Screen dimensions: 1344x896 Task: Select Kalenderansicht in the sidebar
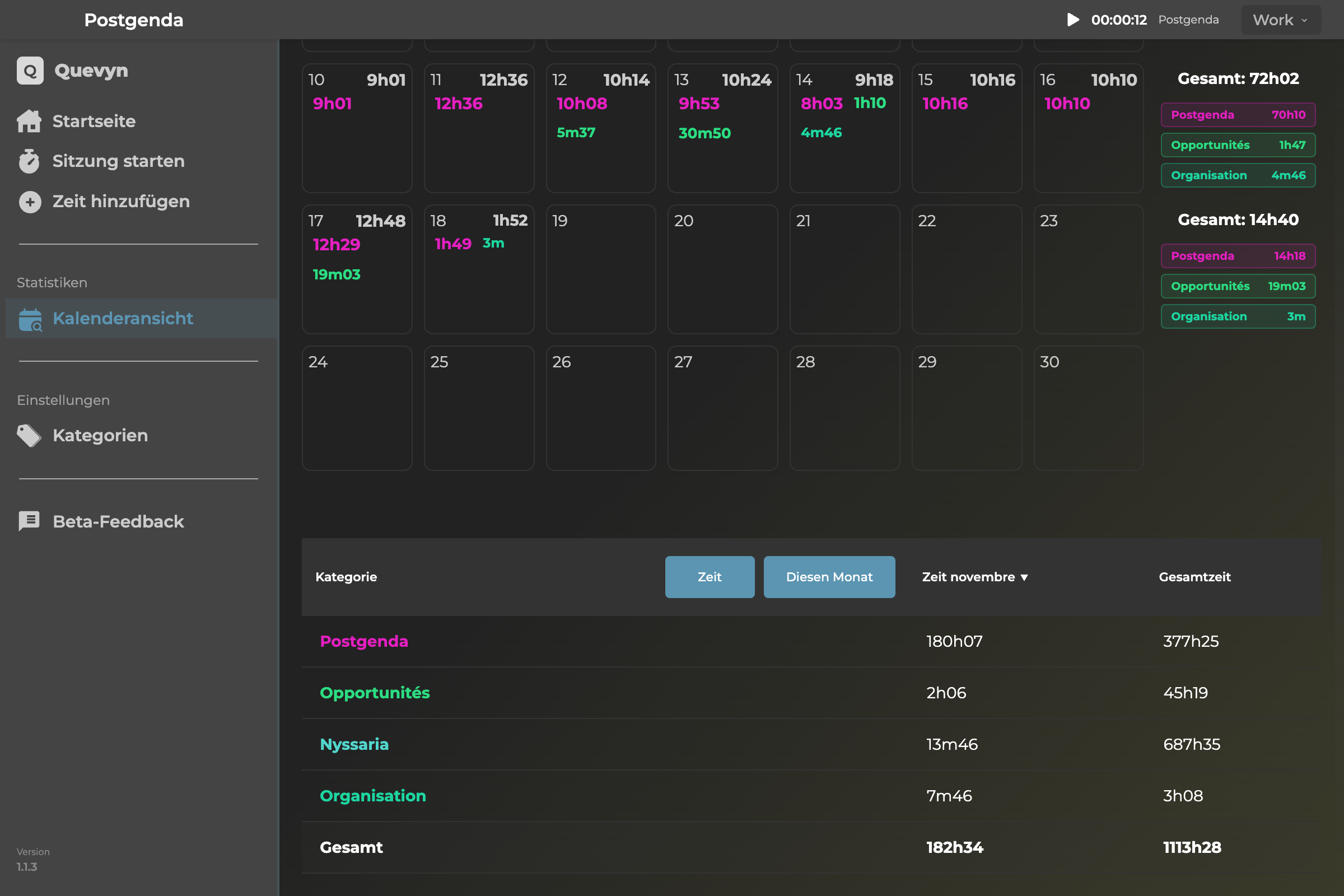tap(142, 318)
